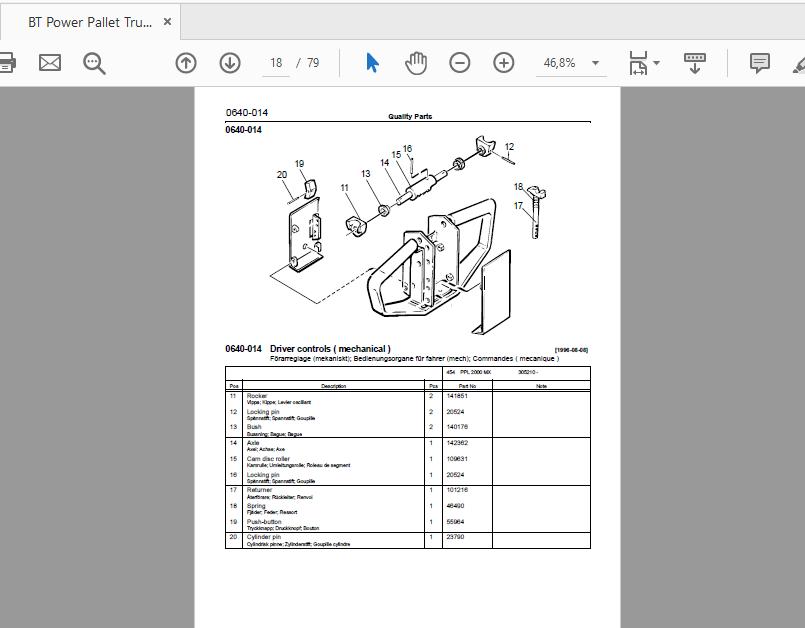The image size is (805, 628).
Task: Add a comment with the speech bubble icon
Action: click(x=759, y=63)
